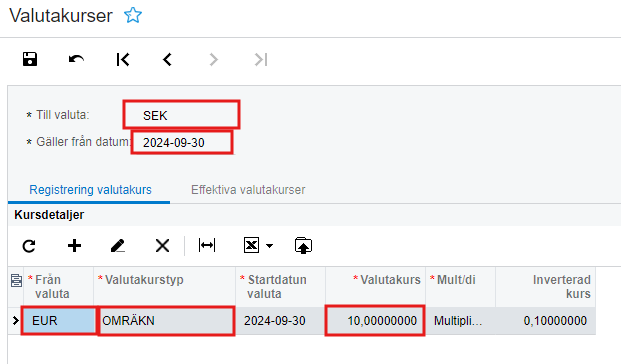This screenshot has height=364, width=621.
Task: Click the upload import icon
Action: pyautogui.click(x=303, y=246)
